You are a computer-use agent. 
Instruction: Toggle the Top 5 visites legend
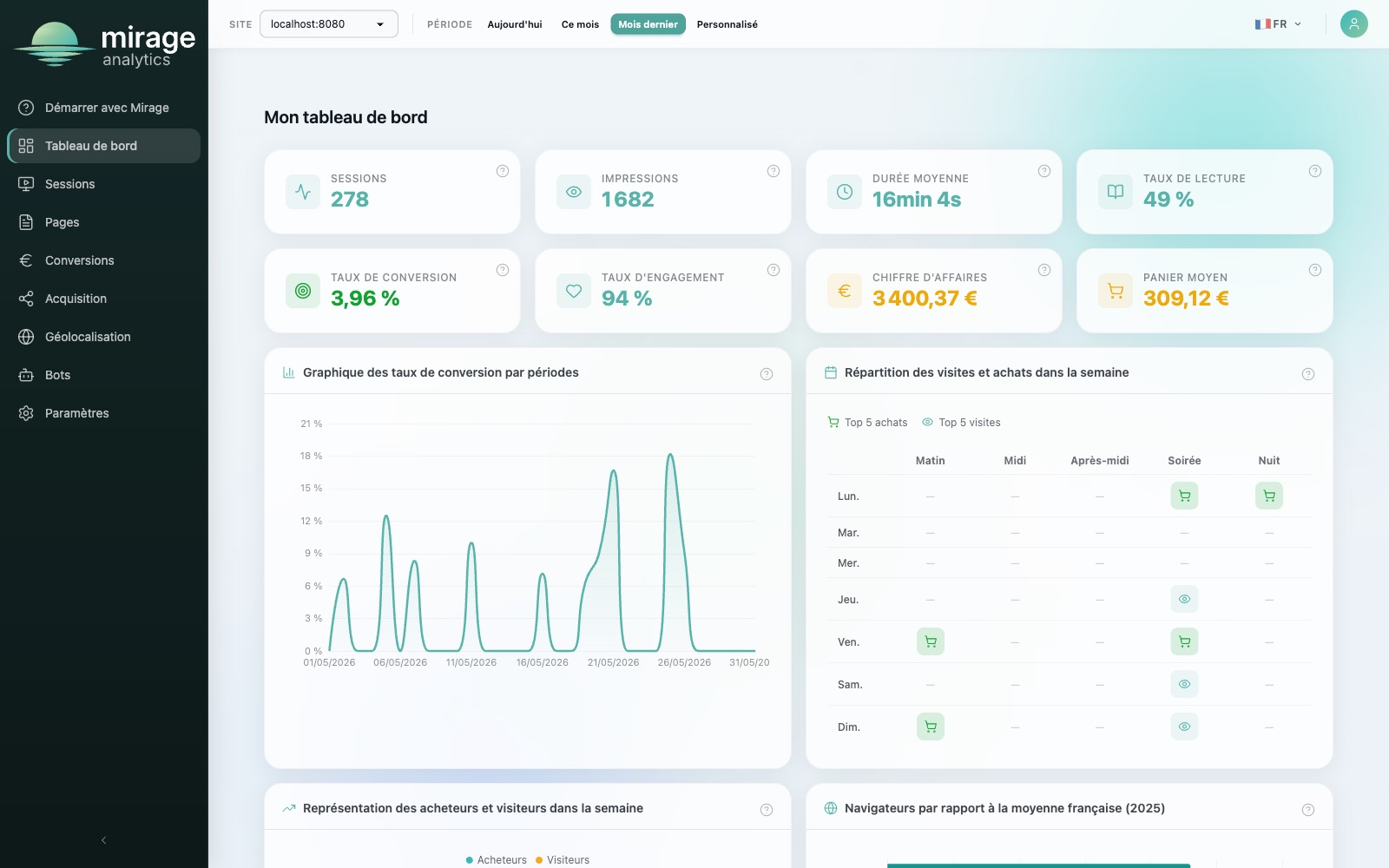961,423
